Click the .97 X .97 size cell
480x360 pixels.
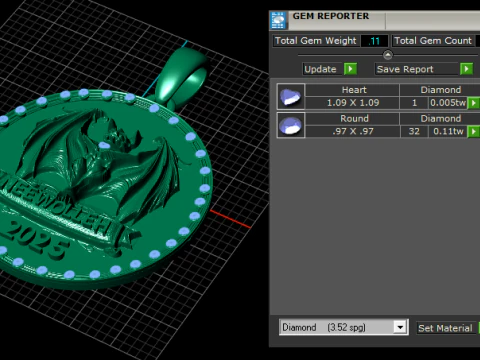(x=353, y=131)
